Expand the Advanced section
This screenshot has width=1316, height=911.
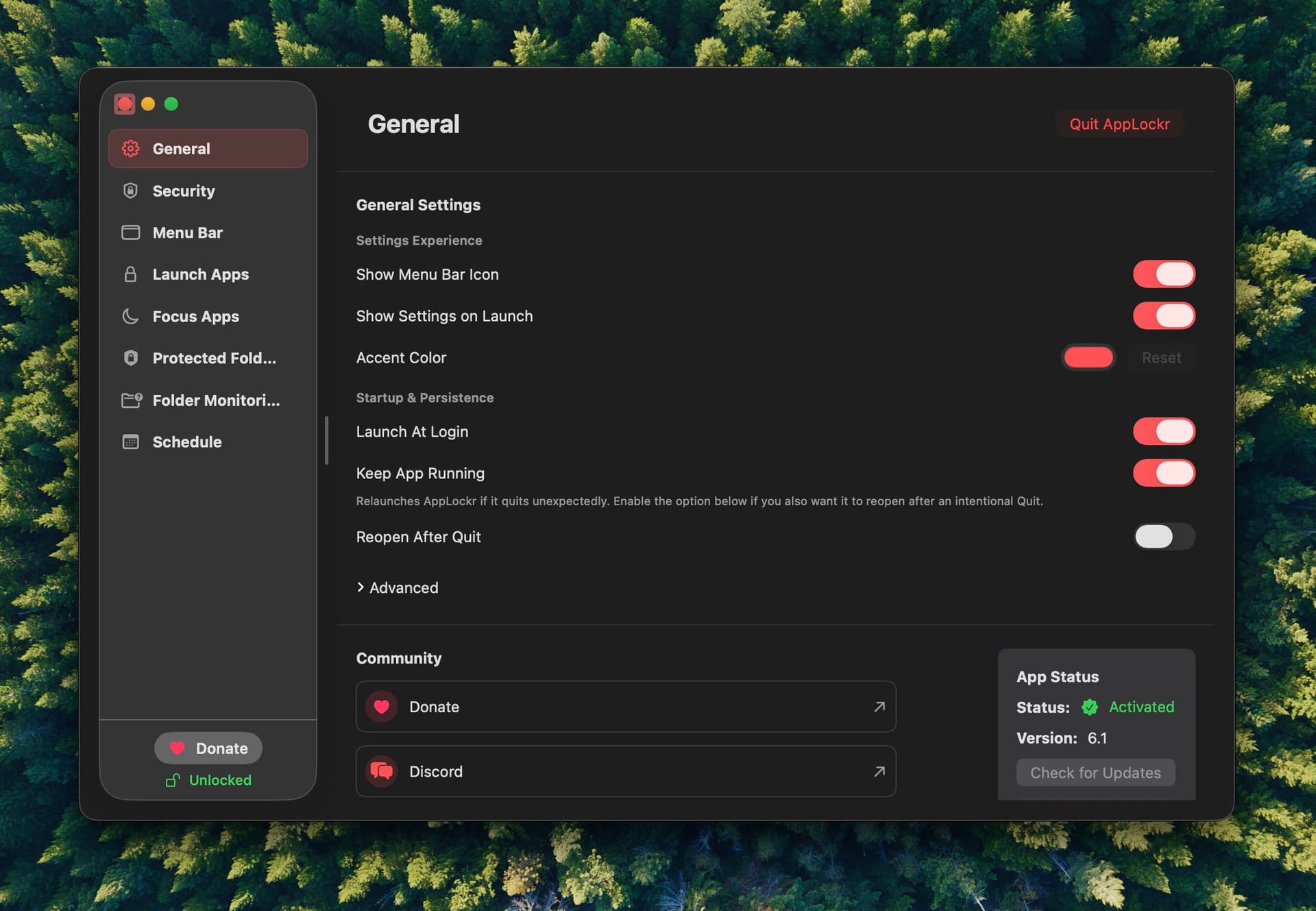coord(398,587)
